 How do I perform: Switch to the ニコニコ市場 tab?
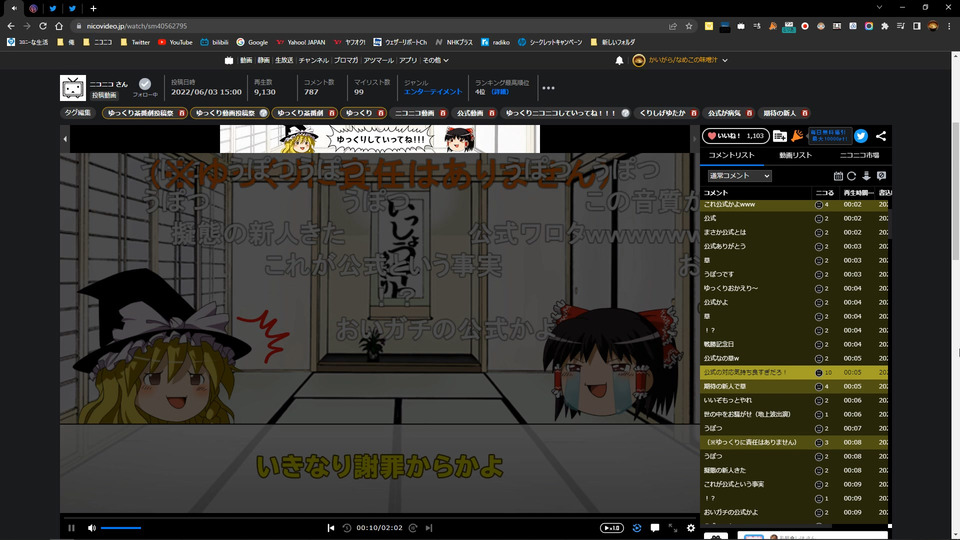point(859,156)
